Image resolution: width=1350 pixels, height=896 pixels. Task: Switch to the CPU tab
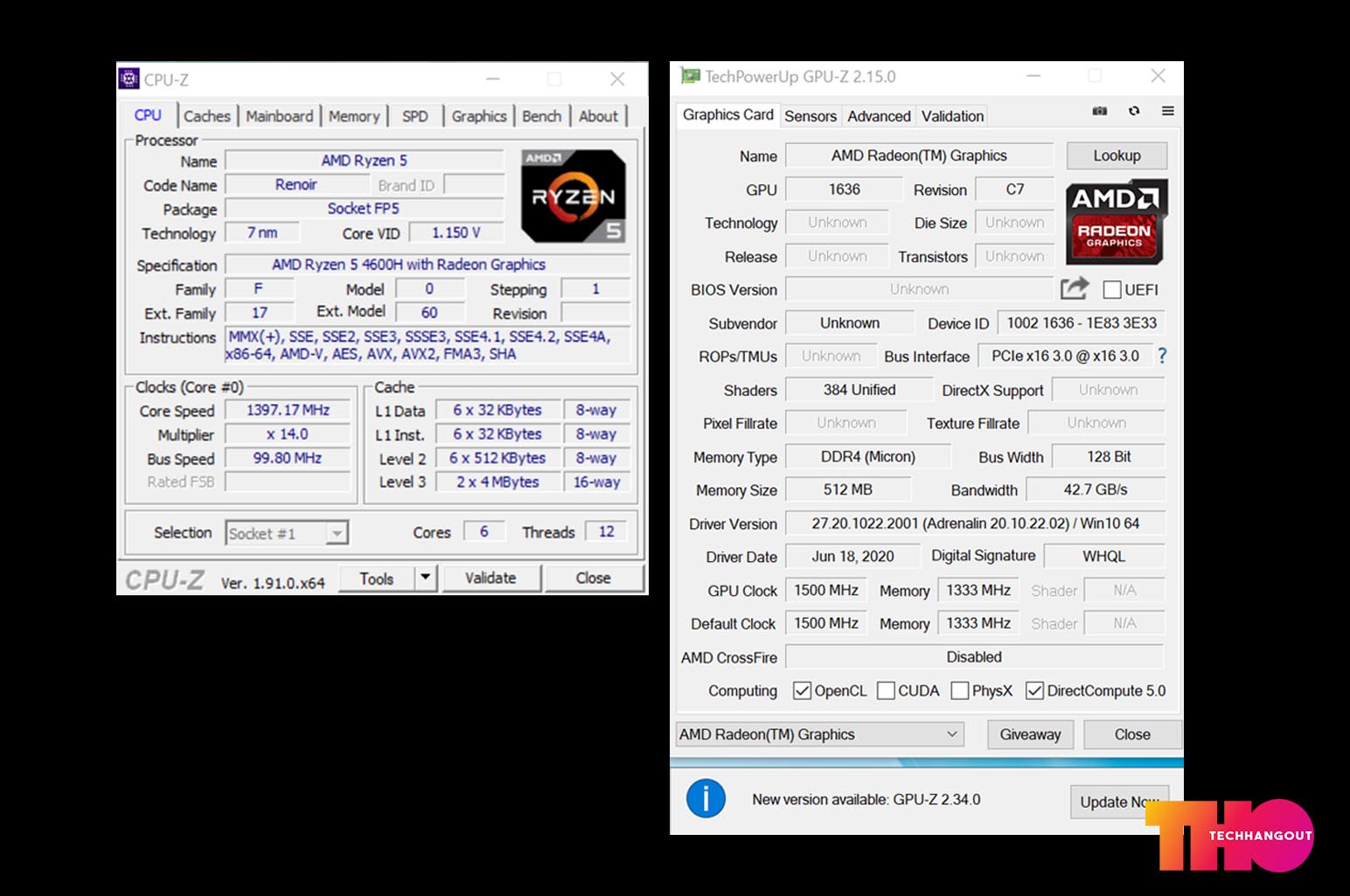(x=148, y=115)
